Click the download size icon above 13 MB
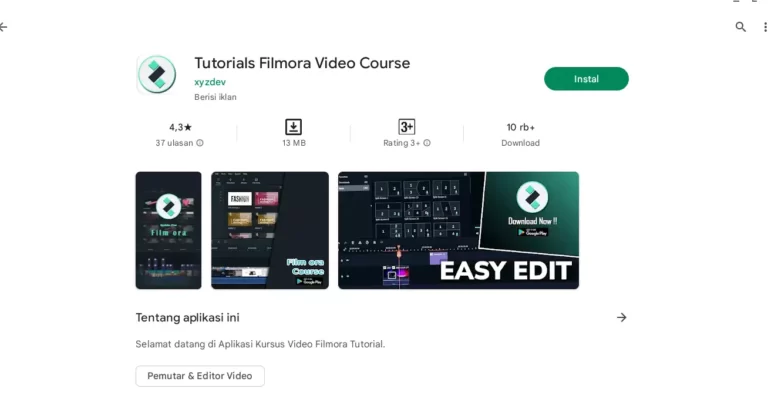Screen dimensions: 768x412 tap(293, 127)
